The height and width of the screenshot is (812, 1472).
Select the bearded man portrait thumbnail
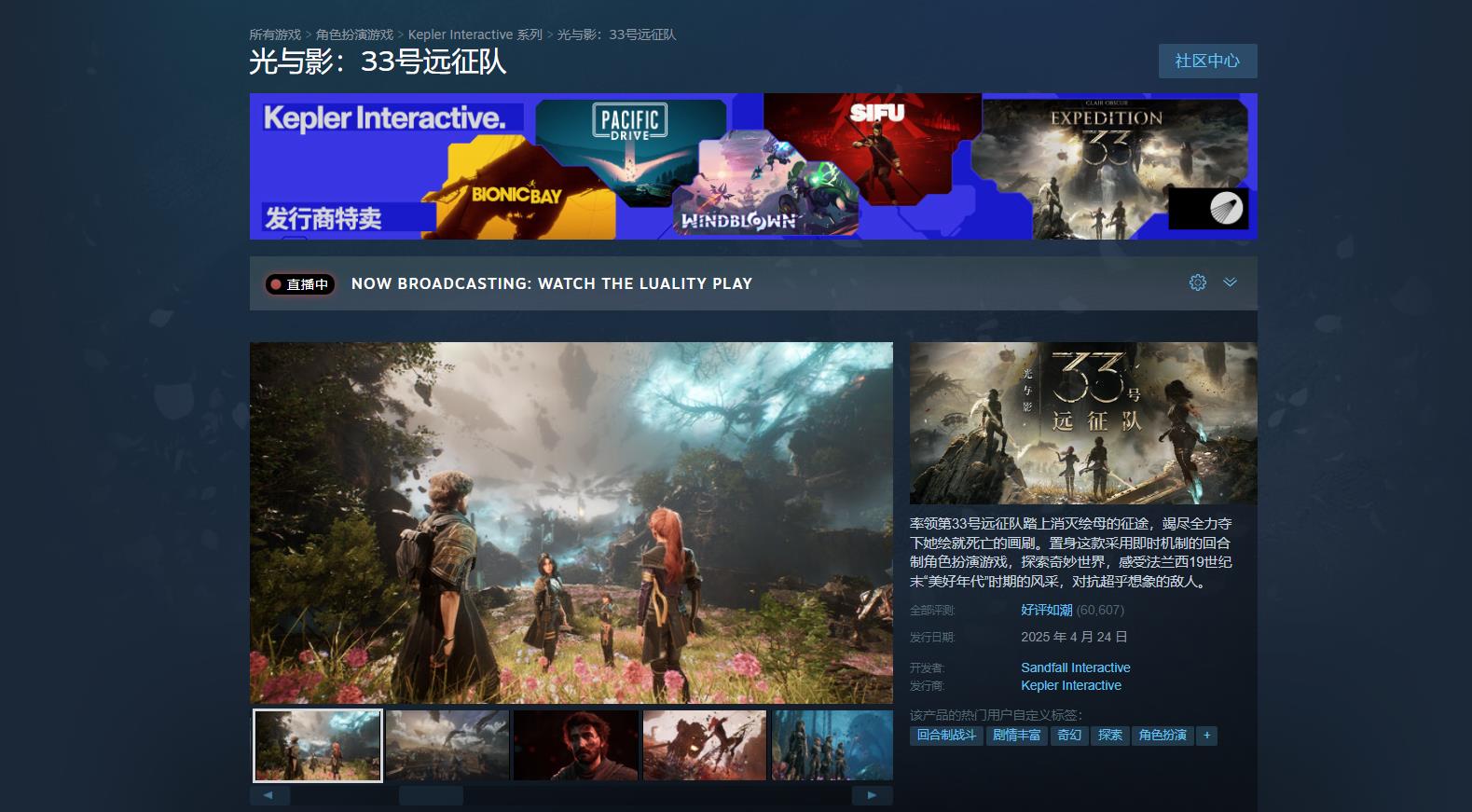point(576,745)
